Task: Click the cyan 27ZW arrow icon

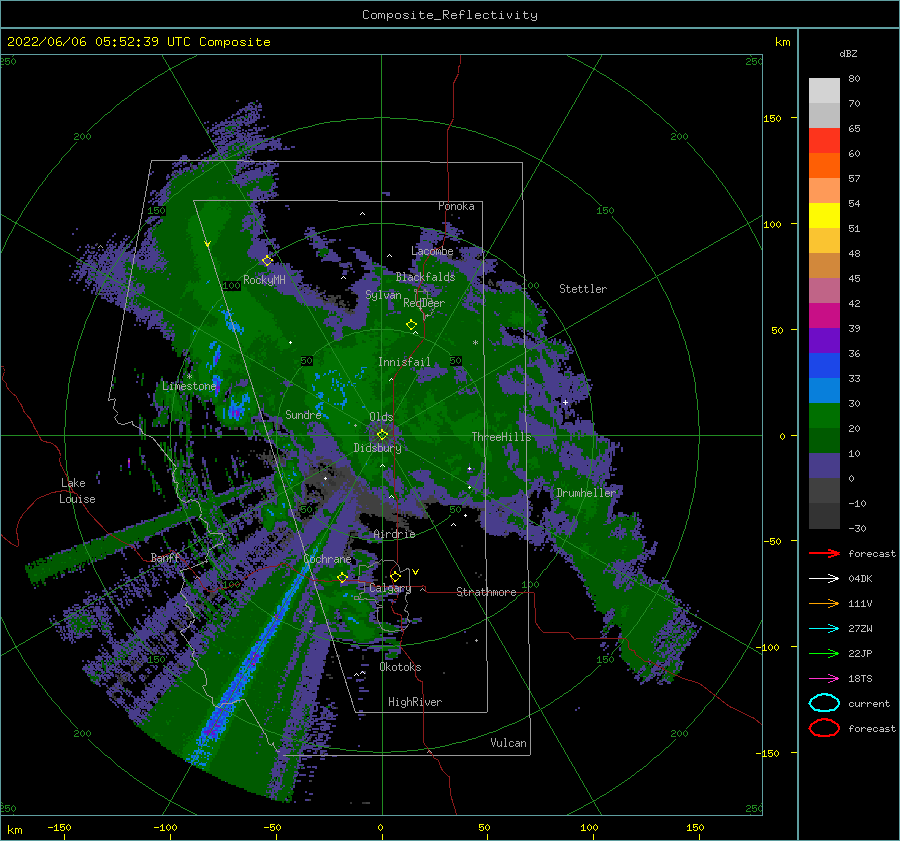Action: (824, 628)
